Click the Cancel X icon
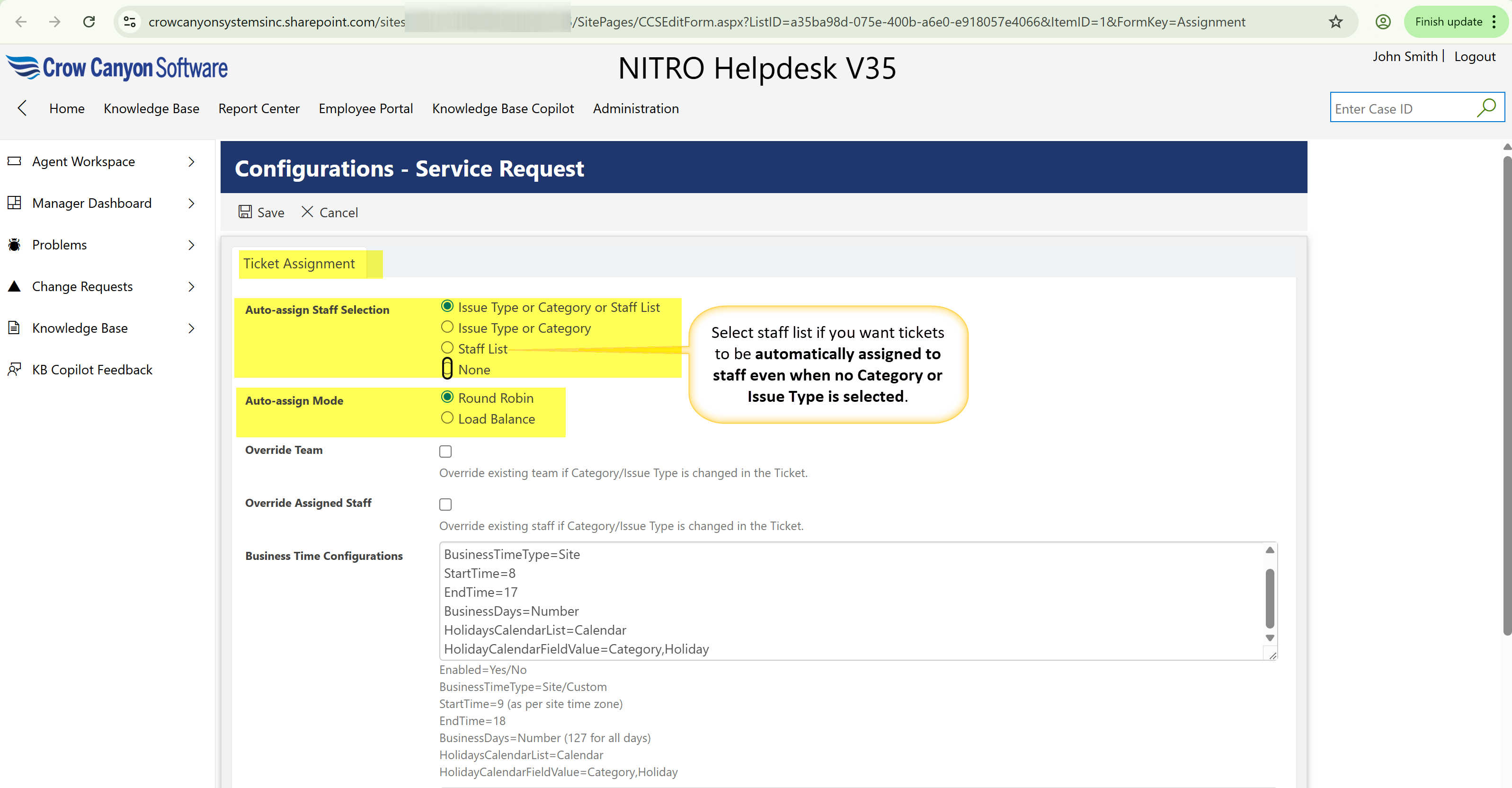 pyautogui.click(x=307, y=212)
